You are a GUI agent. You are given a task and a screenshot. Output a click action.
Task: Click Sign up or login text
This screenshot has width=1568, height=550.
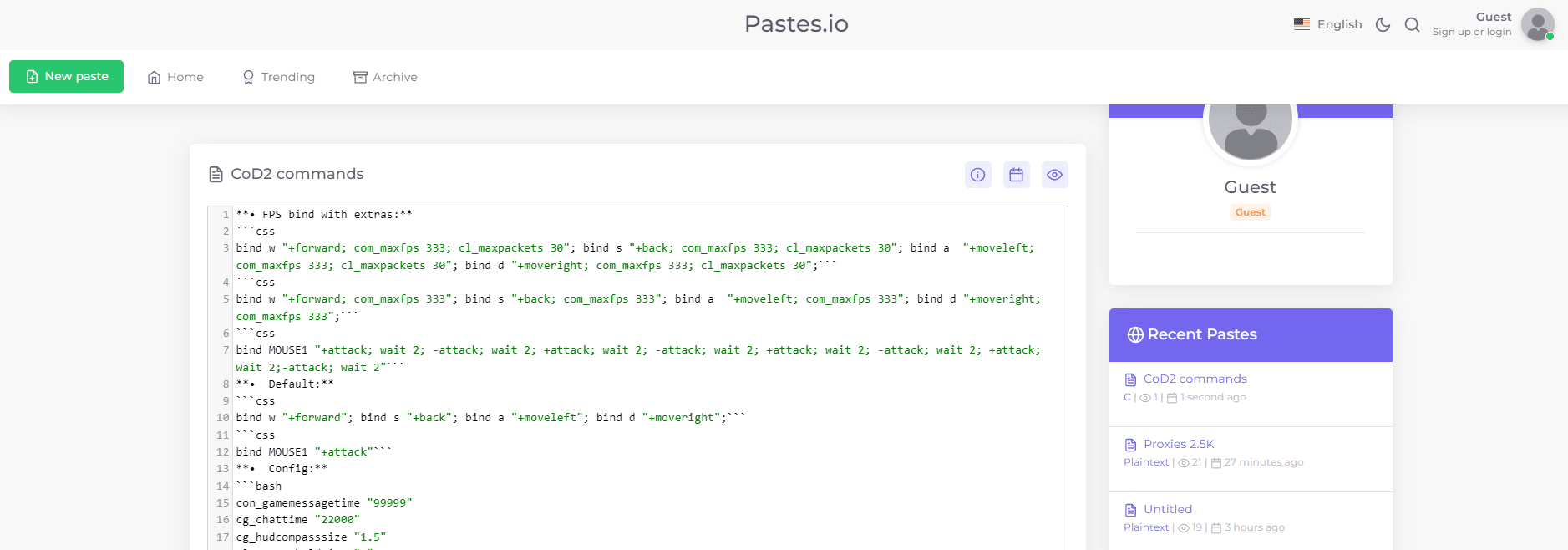[1472, 32]
